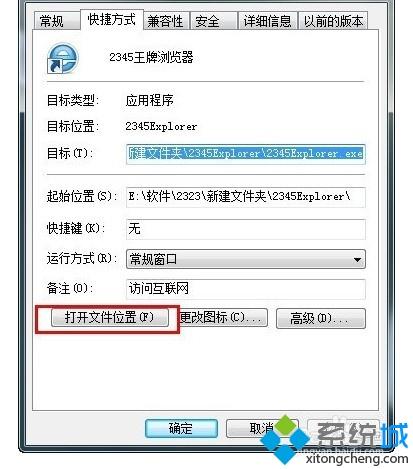This screenshot has width=413, height=469.
Task: Select the 快捷方式 tab
Action: click(x=112, y=19)
